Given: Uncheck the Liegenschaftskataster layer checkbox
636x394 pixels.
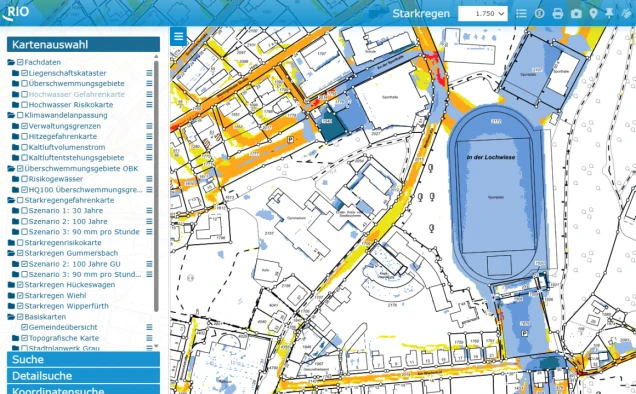Looking at the screenshot, I should (x=24, y=73).
